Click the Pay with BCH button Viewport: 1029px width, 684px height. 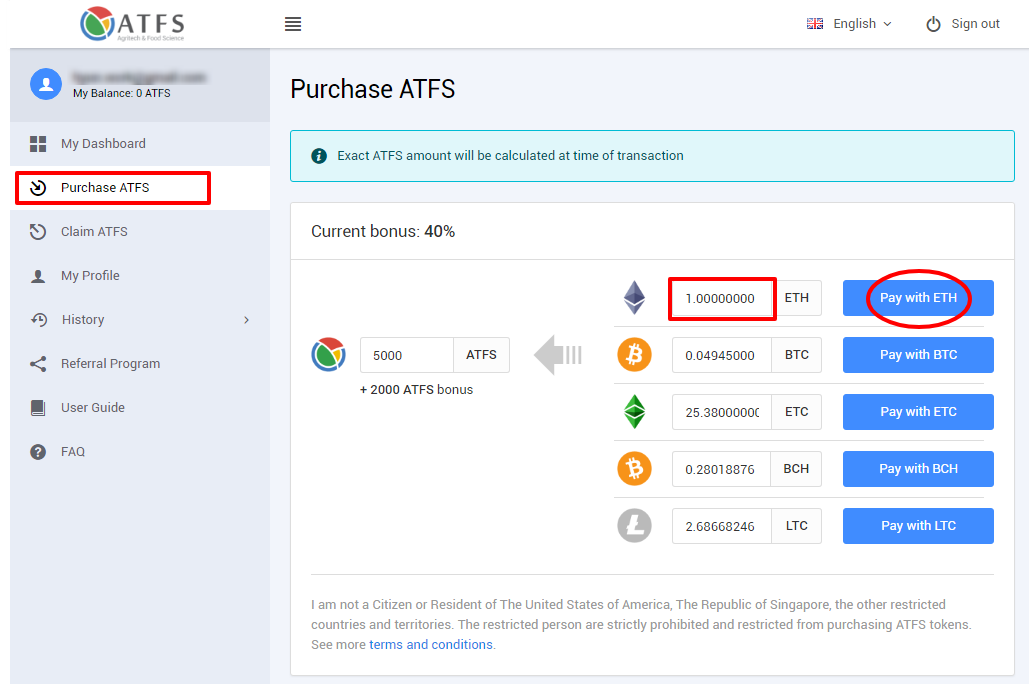pos(918,469)
